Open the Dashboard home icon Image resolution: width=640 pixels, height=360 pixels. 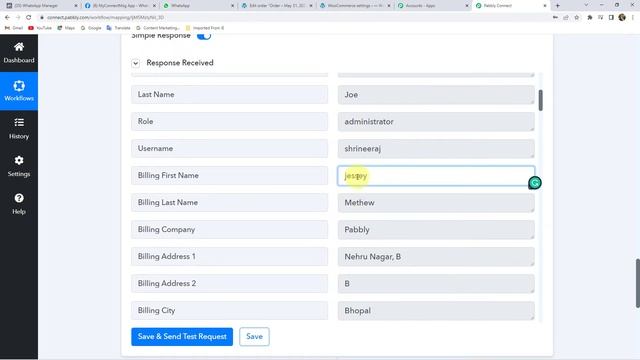click(x=19, y=47)
